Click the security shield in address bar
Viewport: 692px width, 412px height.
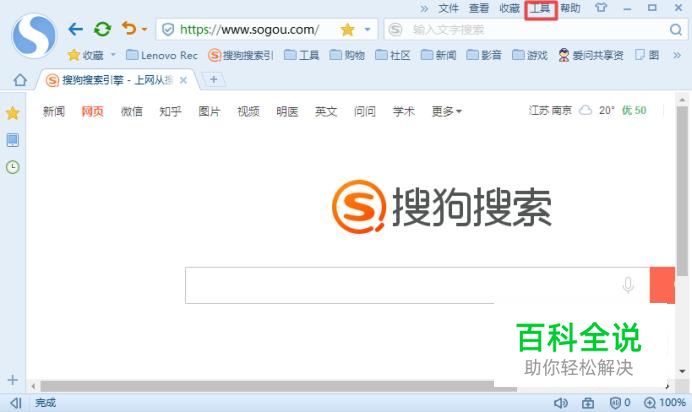click(168, 30)
